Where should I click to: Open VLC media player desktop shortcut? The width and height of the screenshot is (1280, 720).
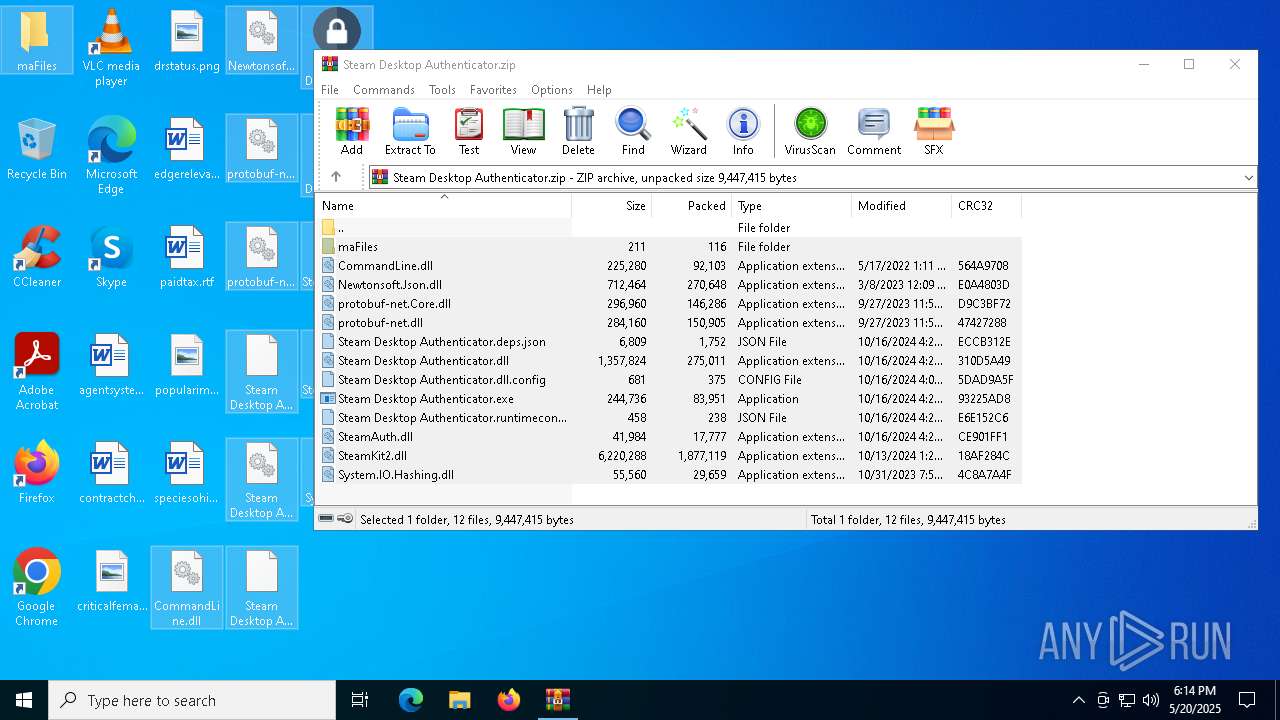tap(111, 49)
